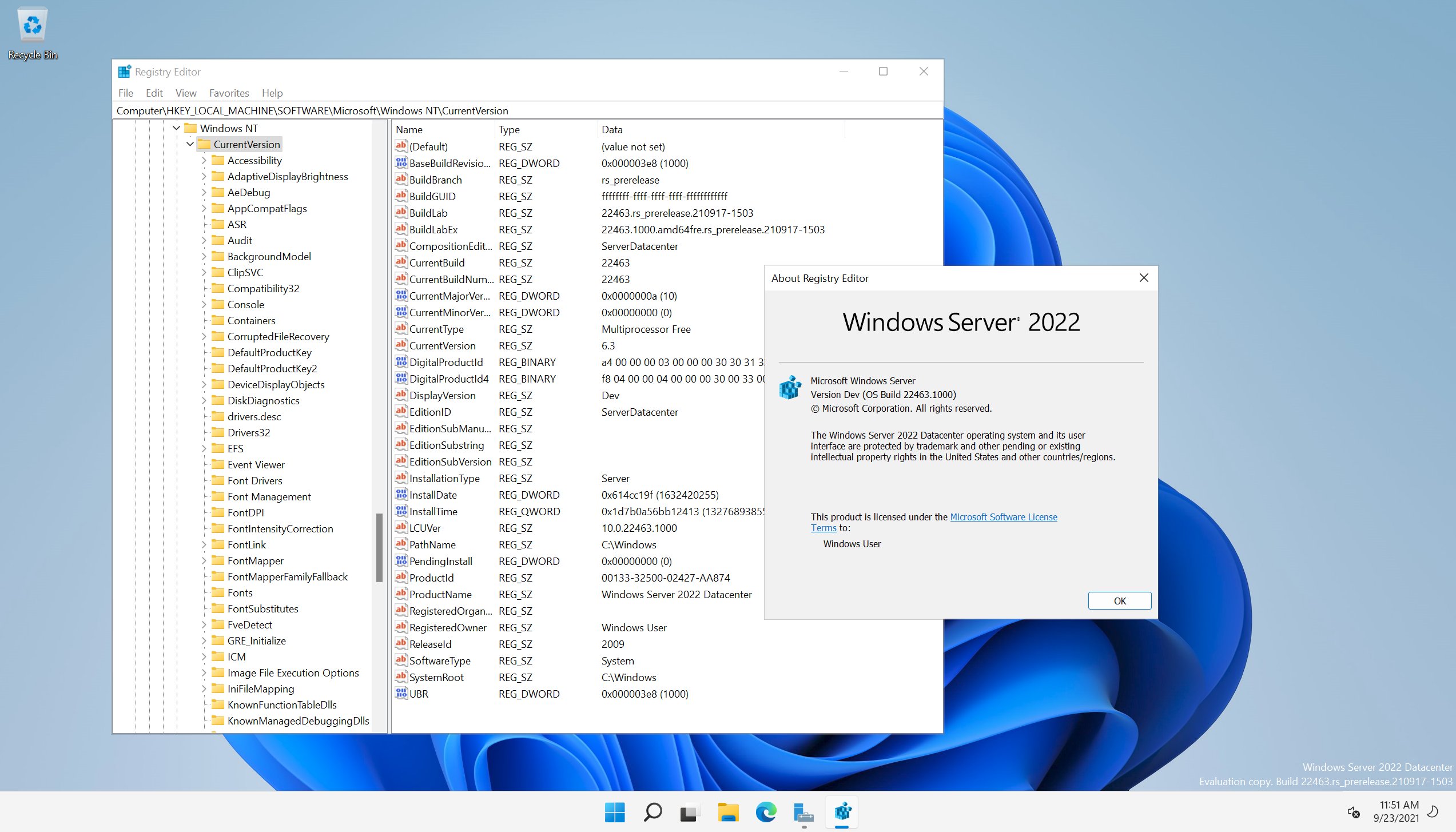Expand the ClipSVC key

204,272
